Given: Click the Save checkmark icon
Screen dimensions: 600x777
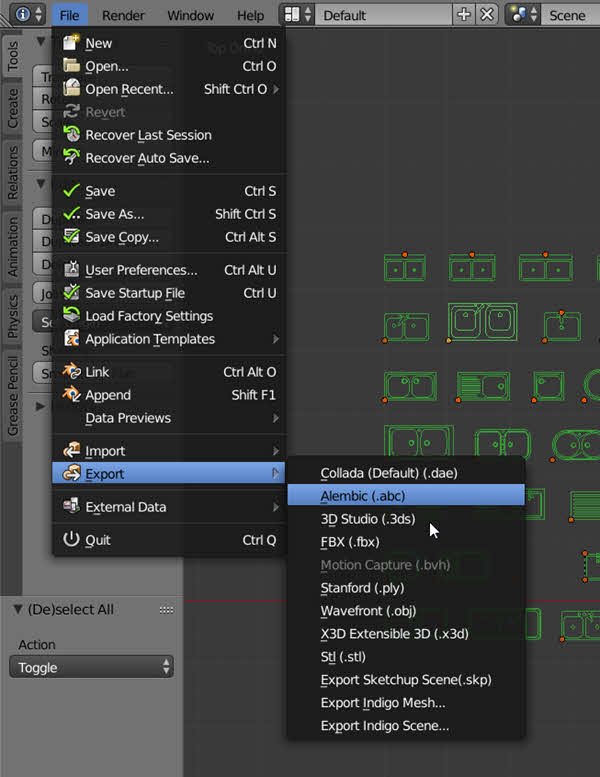Looking at the screenshot, I should [x=71, y=191].
